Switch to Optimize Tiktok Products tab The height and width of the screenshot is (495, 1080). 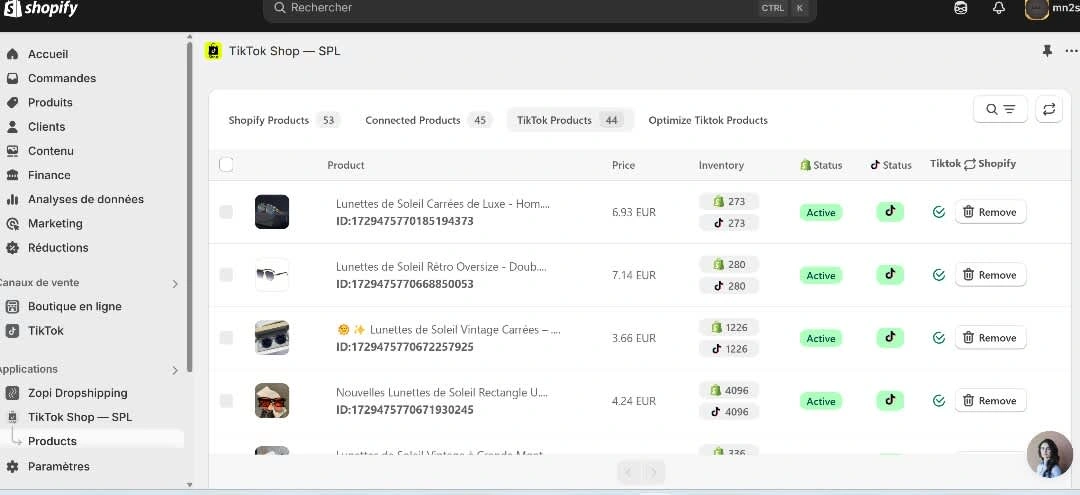[708, 120]
